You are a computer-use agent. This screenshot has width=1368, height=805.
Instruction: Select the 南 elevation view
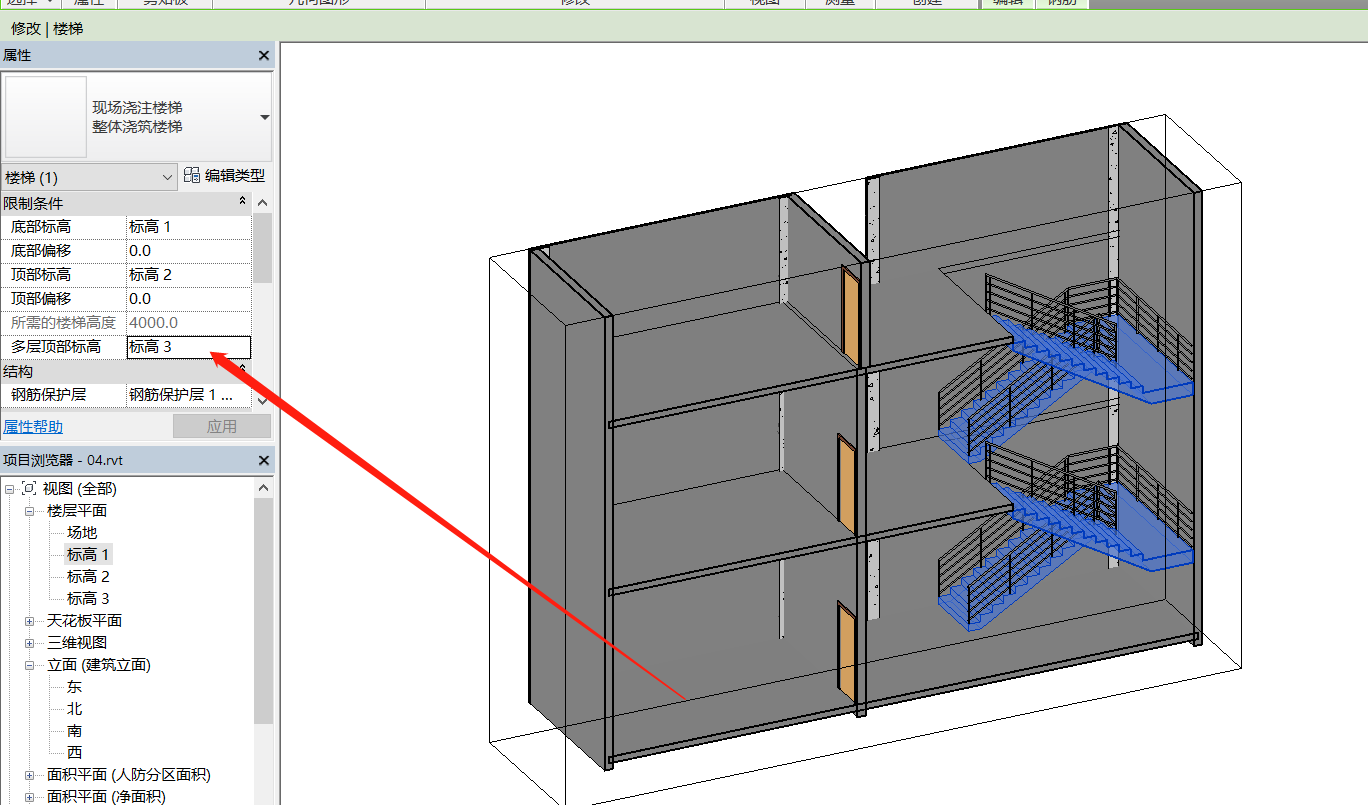[75, 731]
